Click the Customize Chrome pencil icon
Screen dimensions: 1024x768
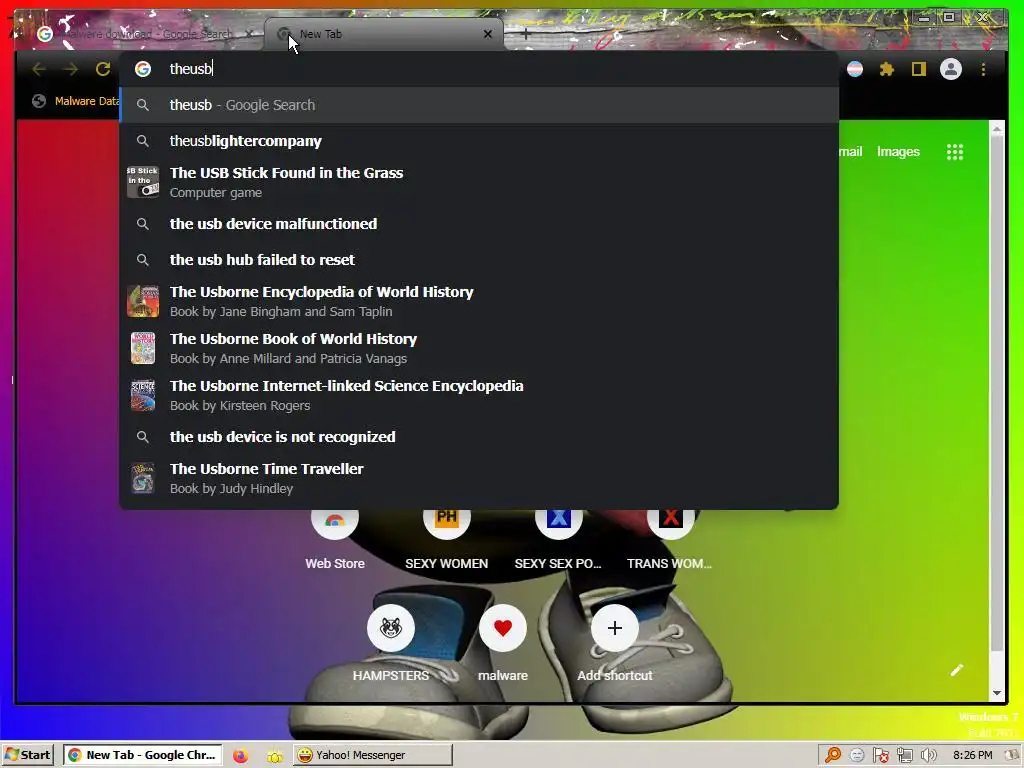point(957,670)
